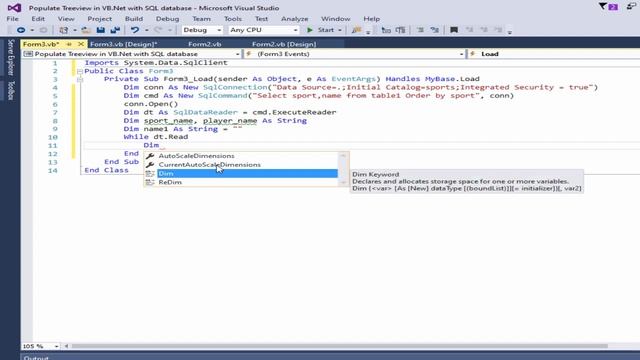This screenshot has width=640, height=360.
Task: Close the Form3.vb tab
Action: coord(81,44)
